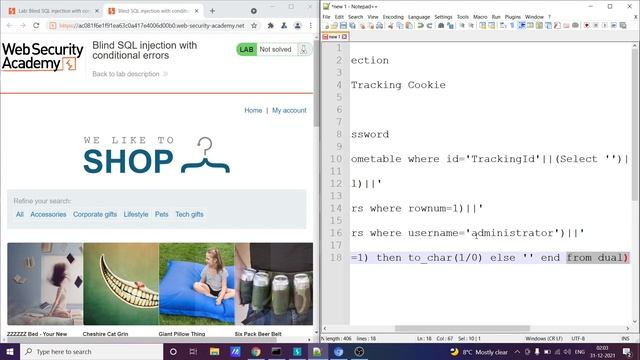Start macro recording with red record icon

coord(587,25)
